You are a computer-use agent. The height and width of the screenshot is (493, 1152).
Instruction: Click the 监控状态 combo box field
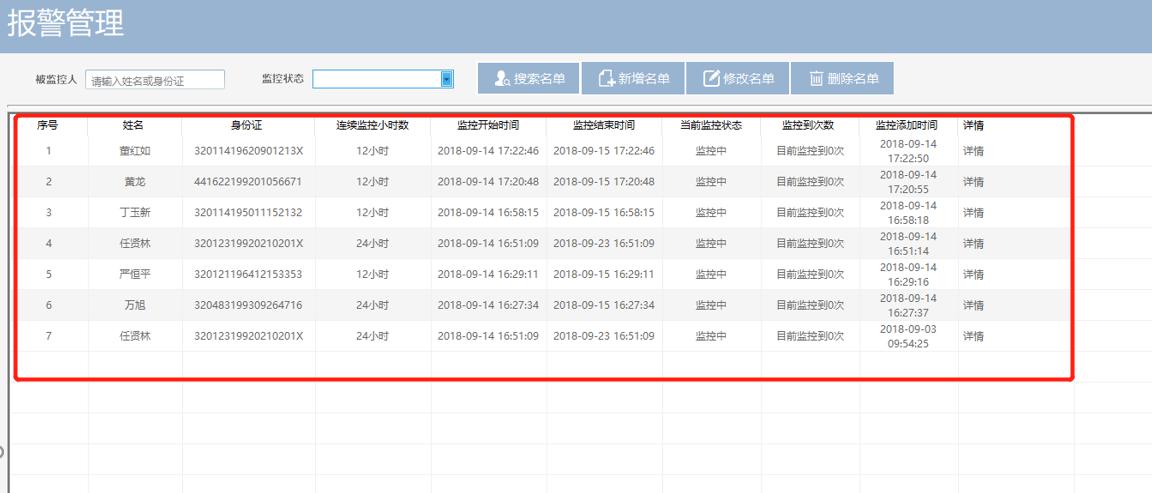tap(376, 79)
